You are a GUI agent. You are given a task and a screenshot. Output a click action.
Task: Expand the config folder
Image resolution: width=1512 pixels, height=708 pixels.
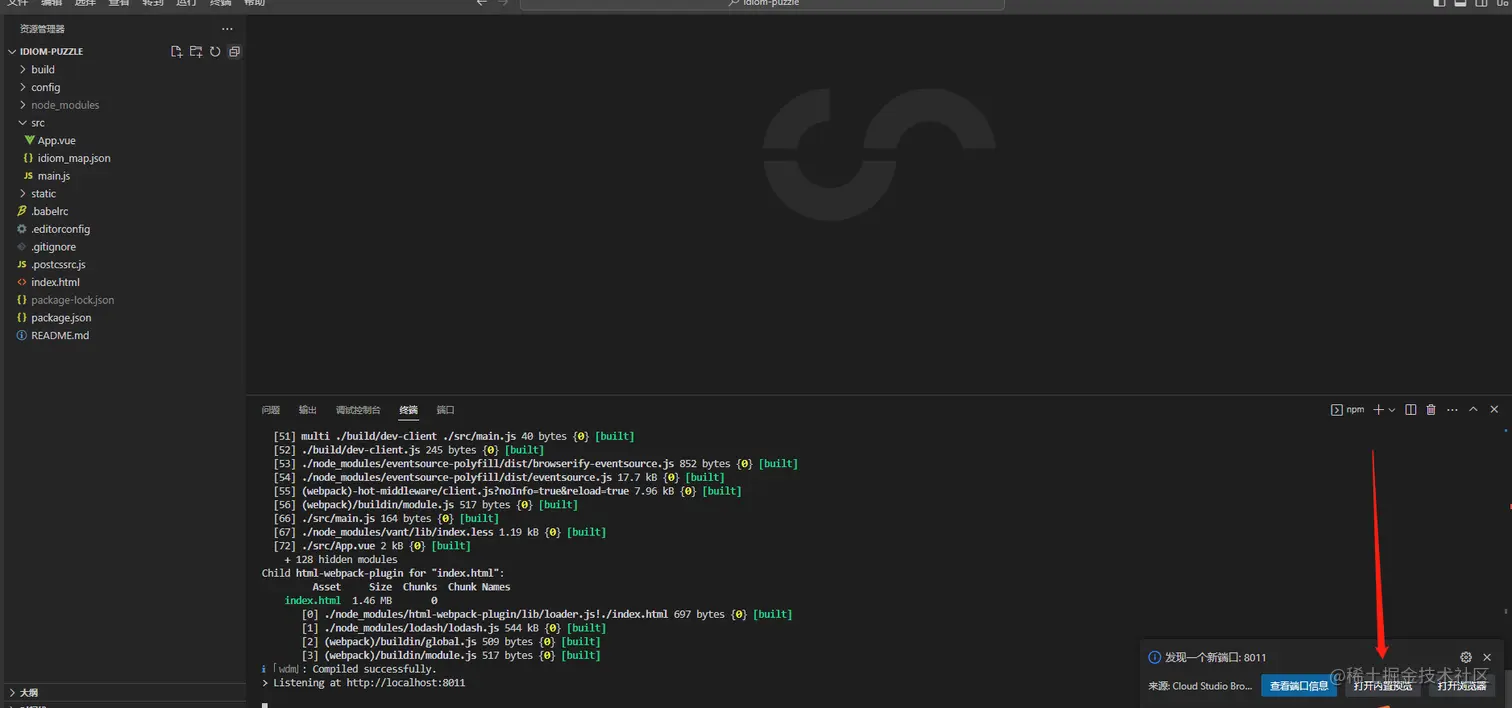tap(123, 87)
